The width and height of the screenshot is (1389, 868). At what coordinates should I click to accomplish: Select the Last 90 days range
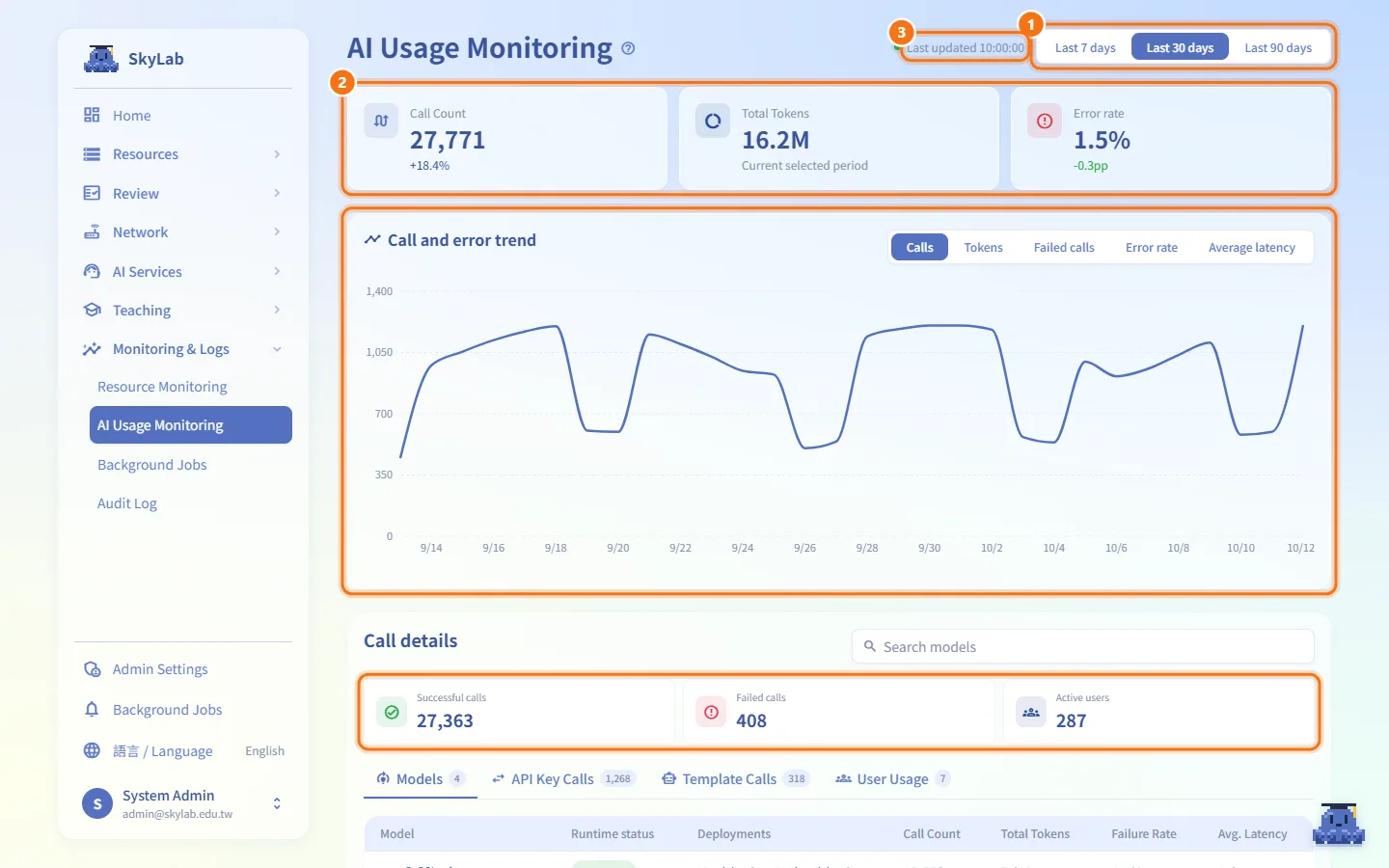click(x=1278, y=48)
